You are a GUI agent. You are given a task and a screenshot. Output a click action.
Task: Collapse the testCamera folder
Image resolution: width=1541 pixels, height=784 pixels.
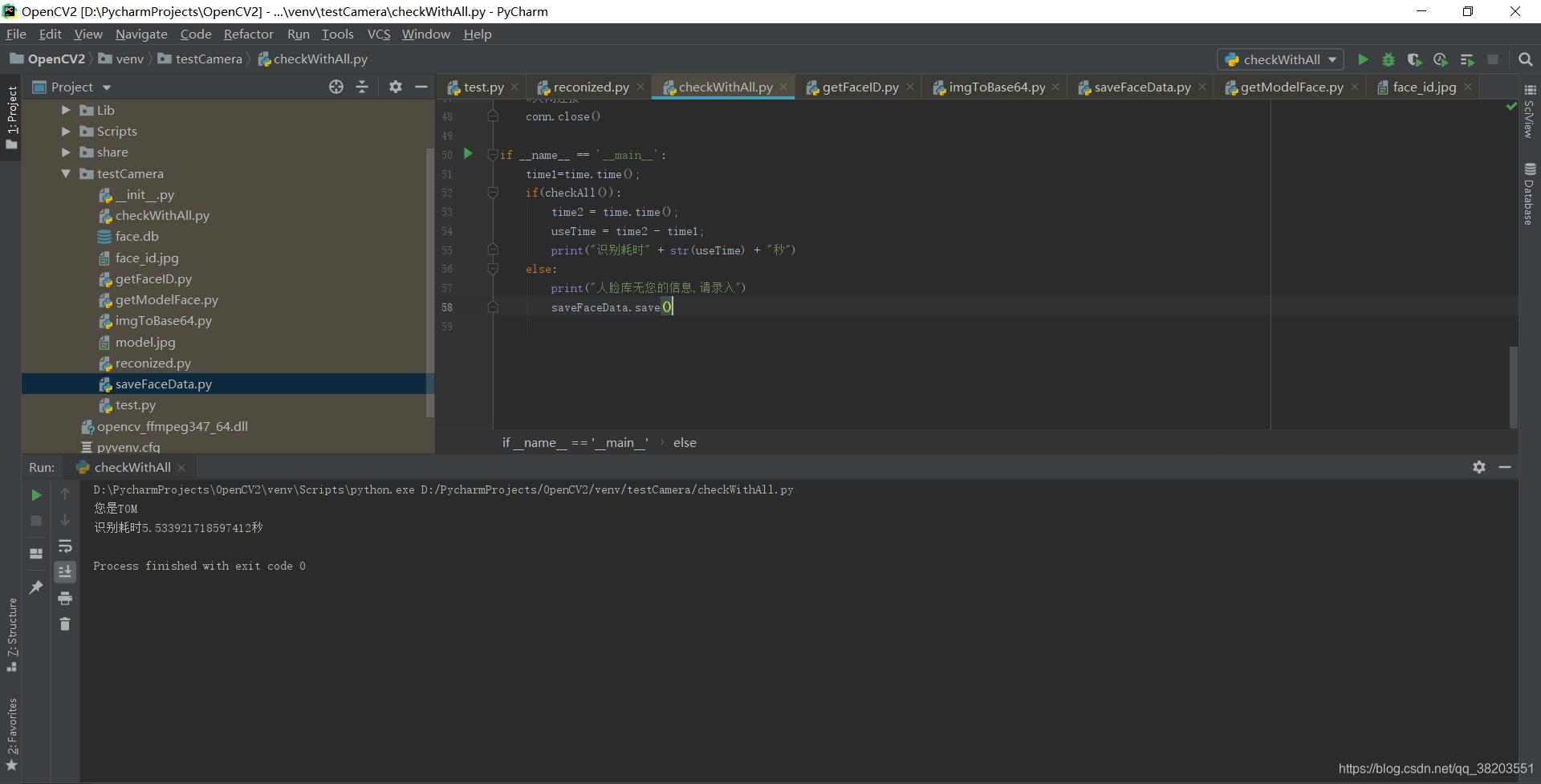tap(66, 173)
